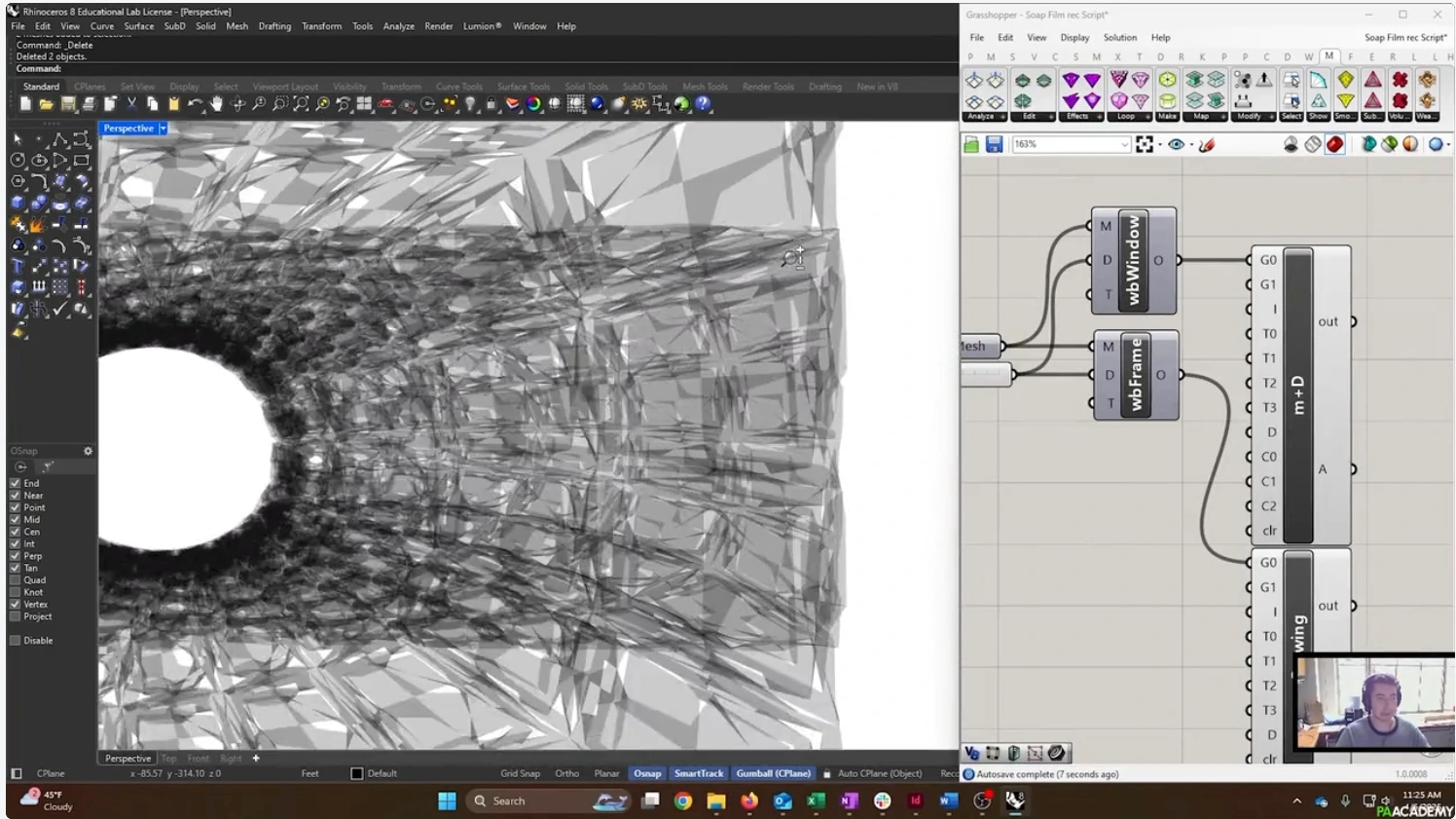Open the Windows Start button
Image resolution: width=1456 pixels, height=819 pixels.
(448, 800)
